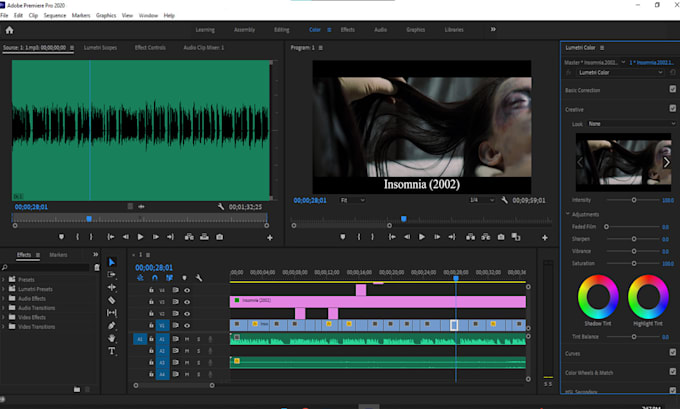
Task: Open Source monitor settings wrench
Action: (x=221, y=207)
